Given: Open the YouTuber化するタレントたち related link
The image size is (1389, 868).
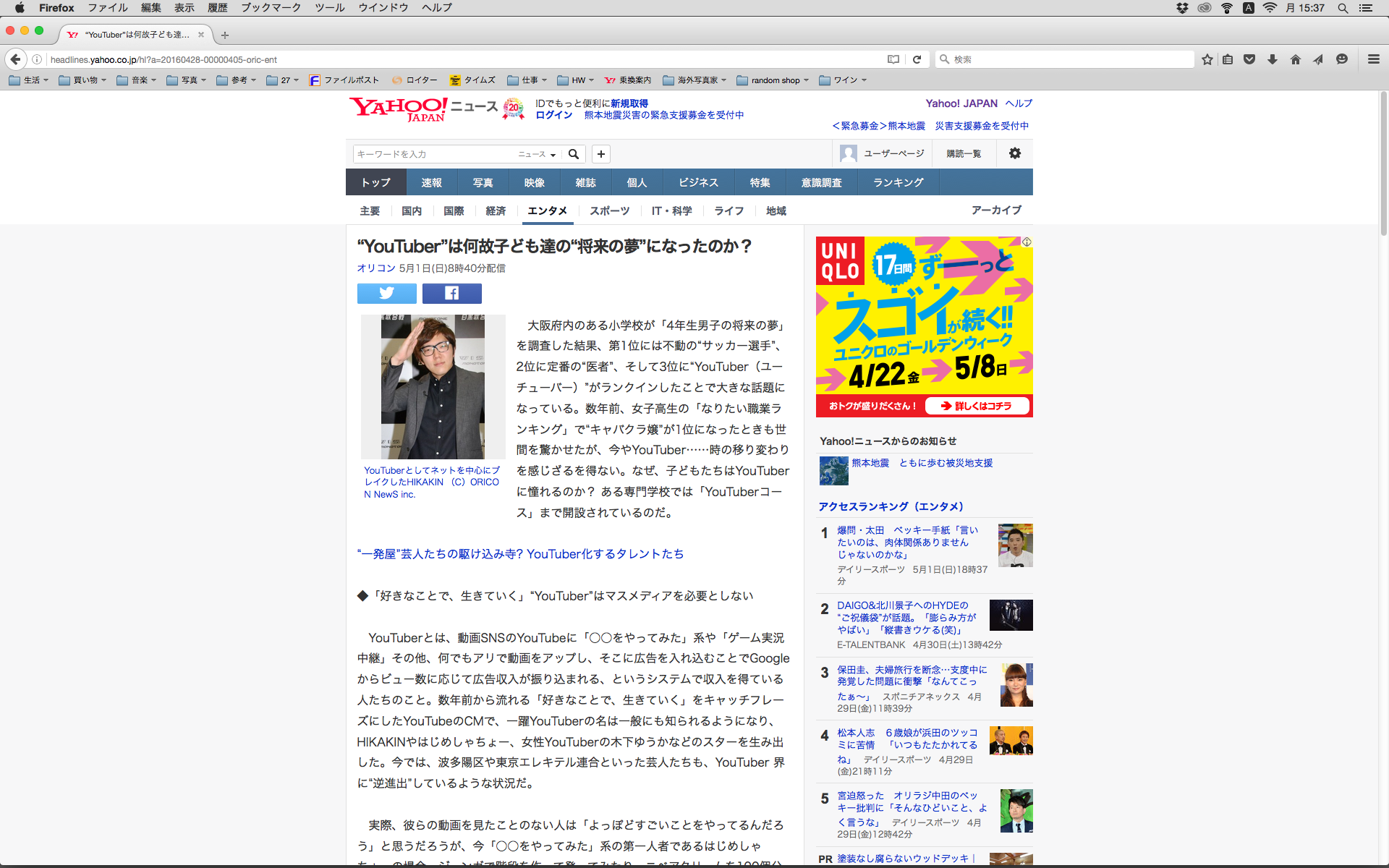Looking at the screenshot, I should (x=520, y=553).
